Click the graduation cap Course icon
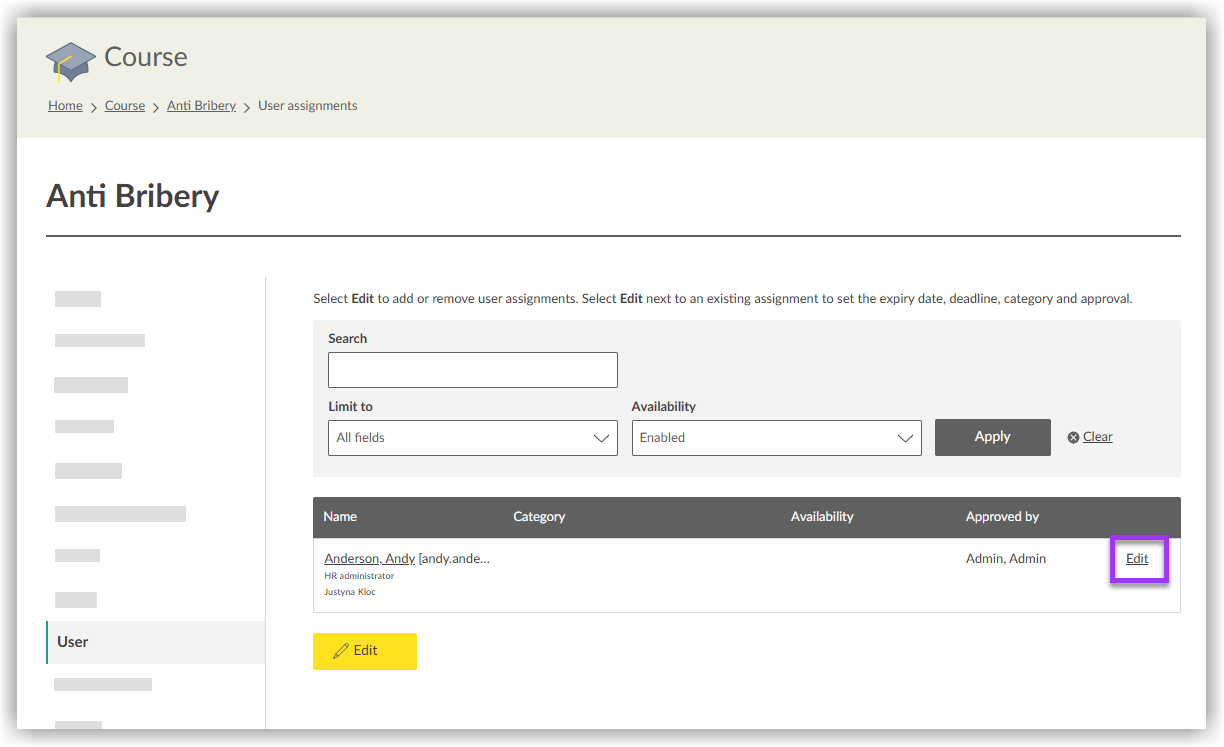The height and width of the screenshot is (747, 1224). click(x=71, y=61)
